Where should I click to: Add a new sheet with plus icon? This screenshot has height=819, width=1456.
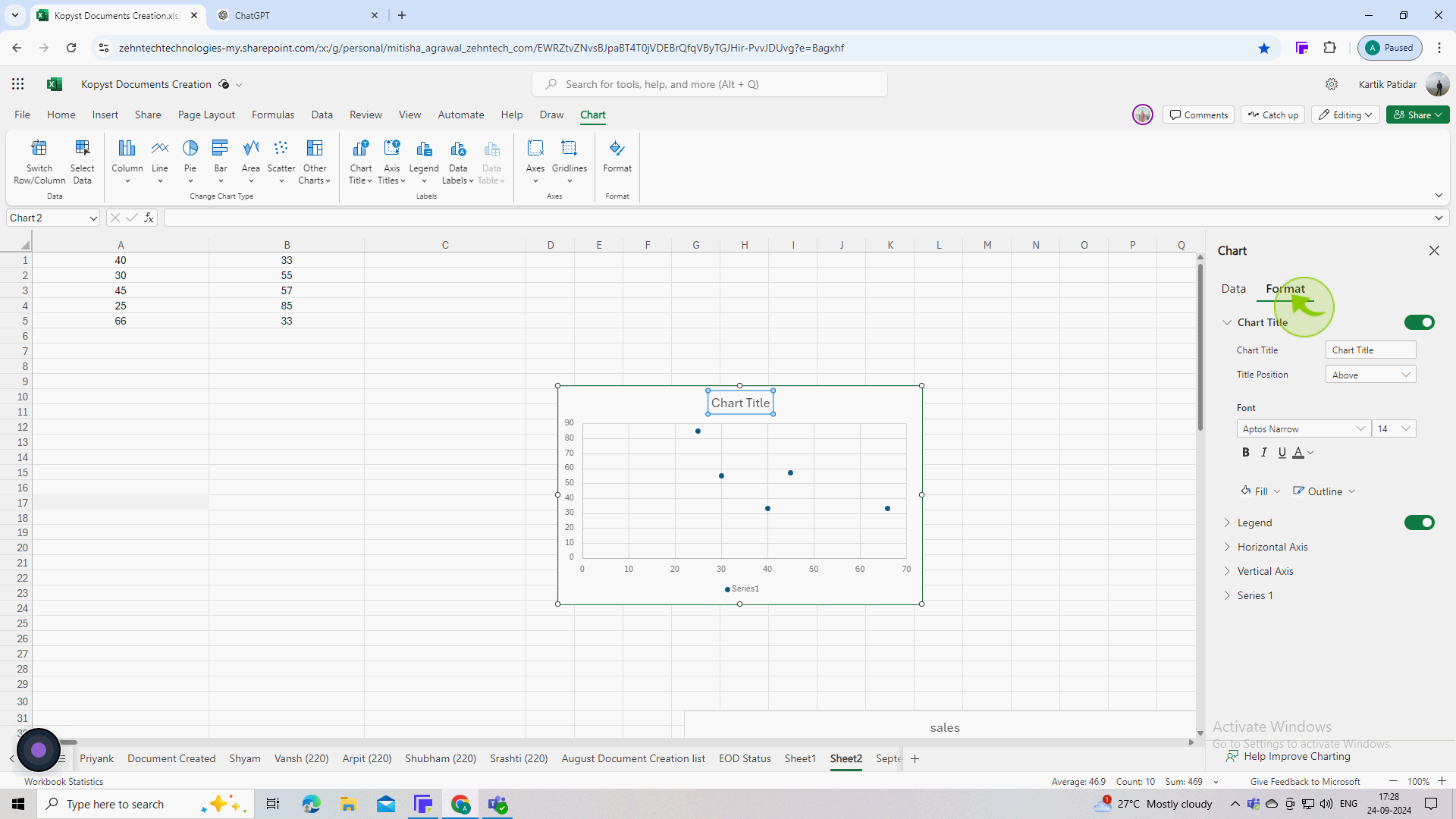click(915, 758)
